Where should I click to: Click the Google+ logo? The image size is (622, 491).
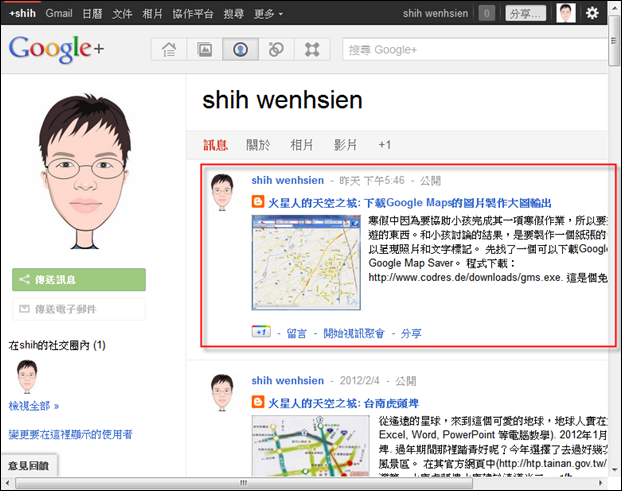pyautogui.click(x=56, y=48)
